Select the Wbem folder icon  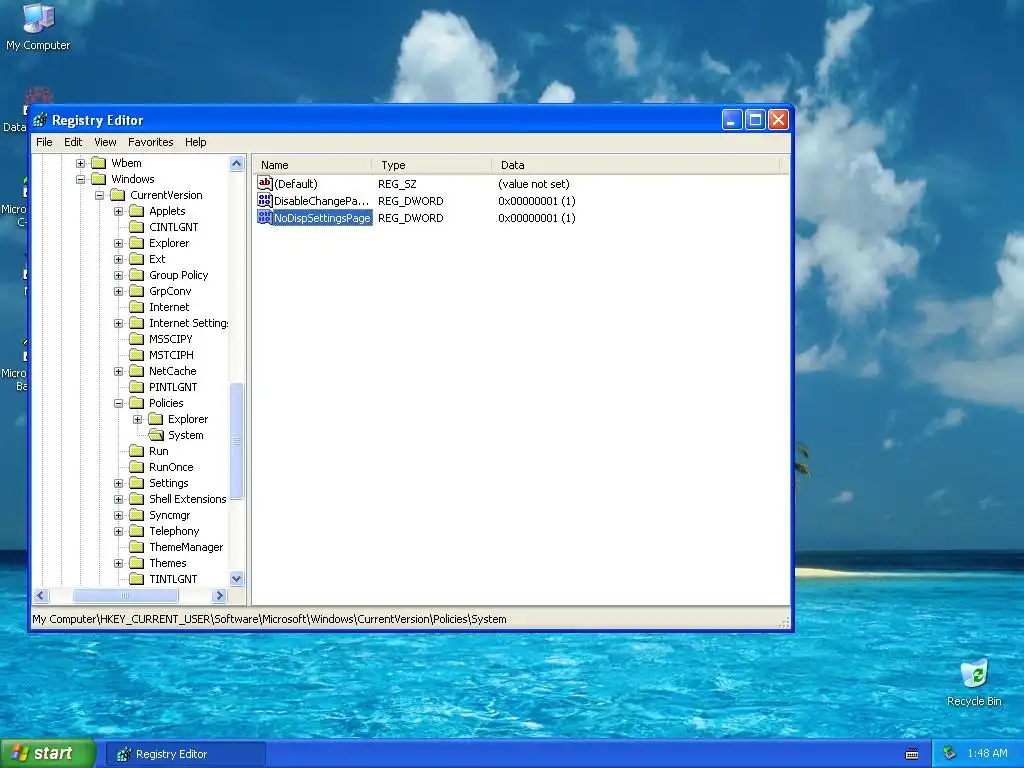[x=99, y=163]
